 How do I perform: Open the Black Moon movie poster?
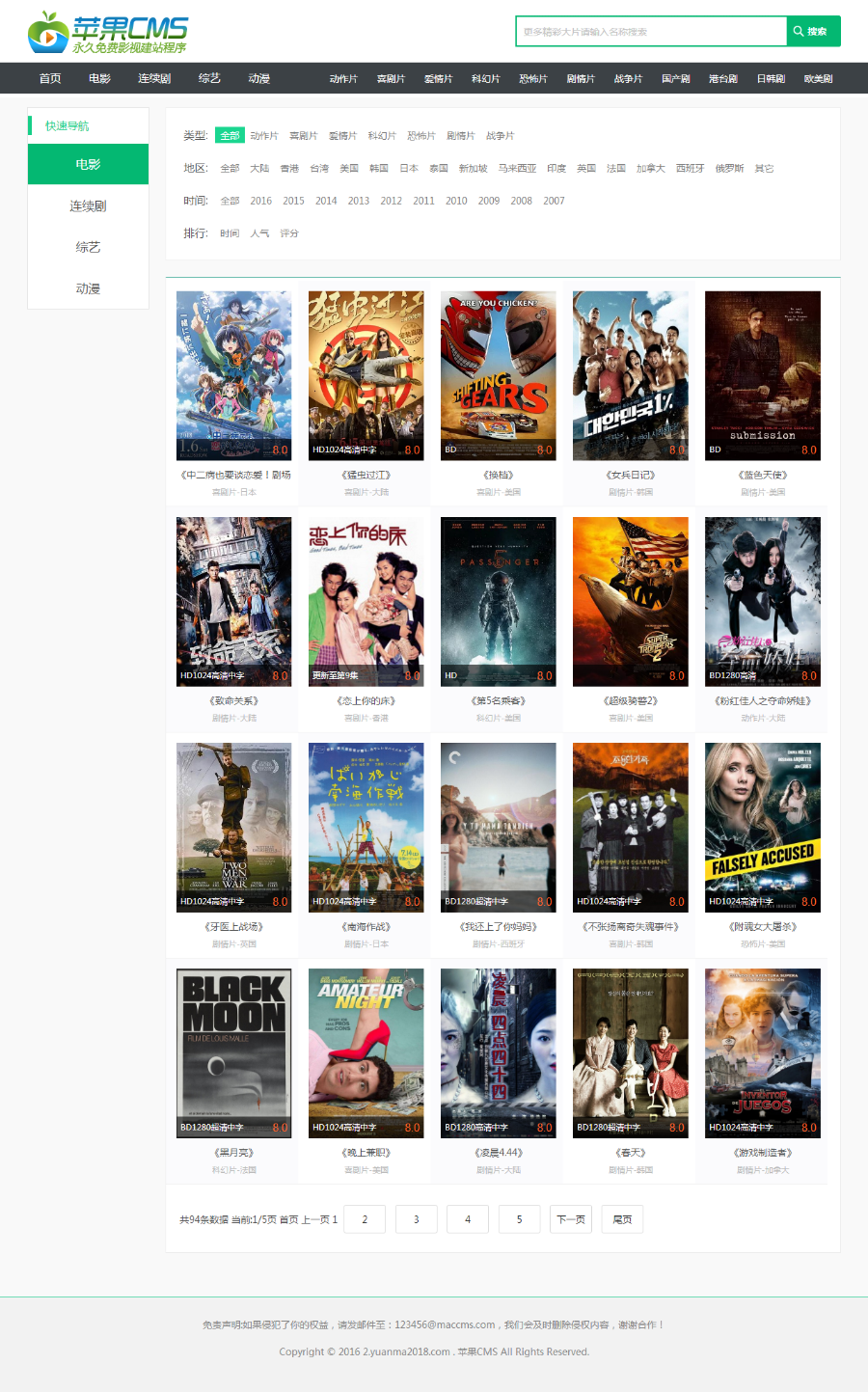click(233, 1052)
